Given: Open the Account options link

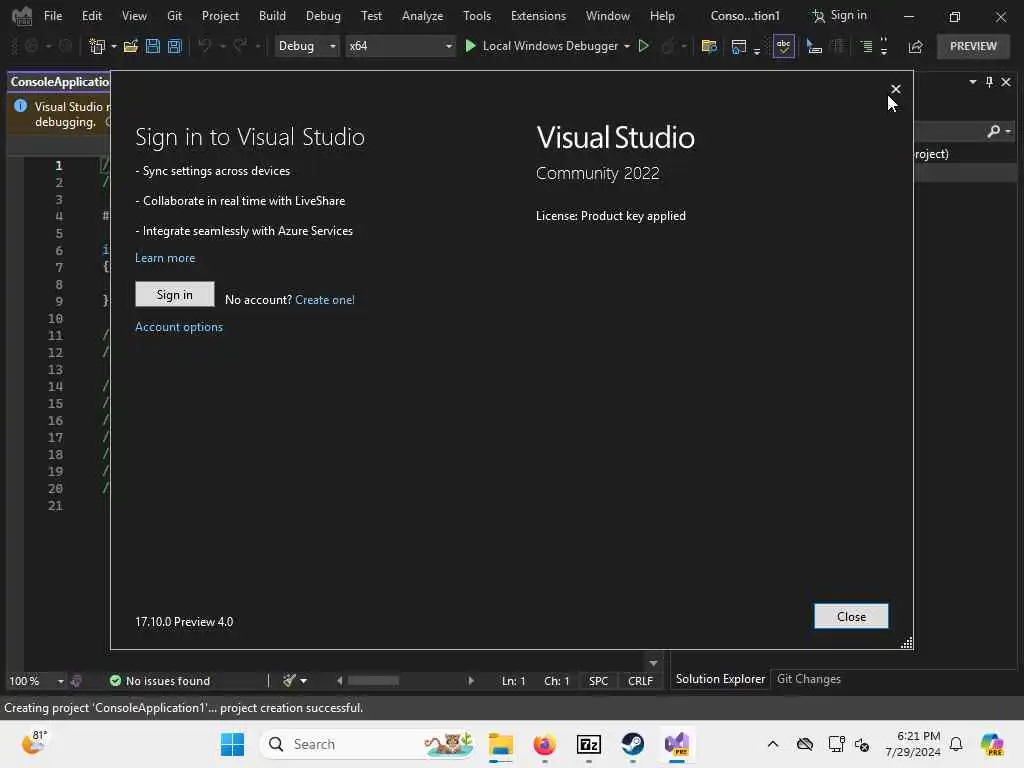Looking at the screenshot, I should (x=179, y=327).
